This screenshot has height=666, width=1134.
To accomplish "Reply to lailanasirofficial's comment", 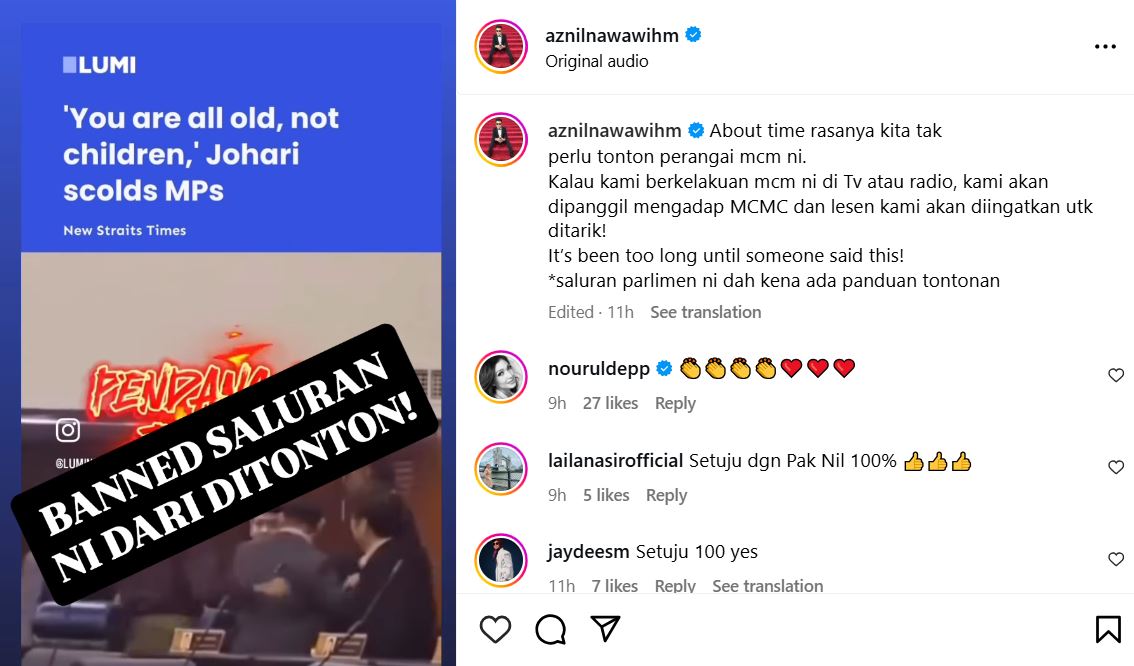I will [x=666, y=495].
